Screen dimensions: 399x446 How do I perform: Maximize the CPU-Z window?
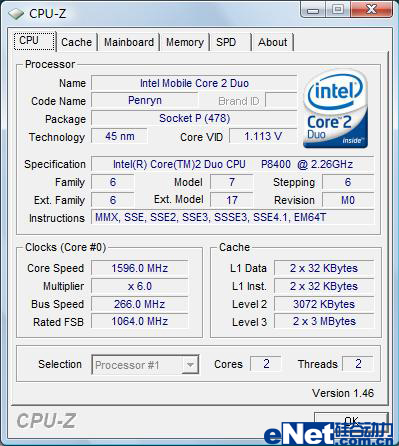337,10
